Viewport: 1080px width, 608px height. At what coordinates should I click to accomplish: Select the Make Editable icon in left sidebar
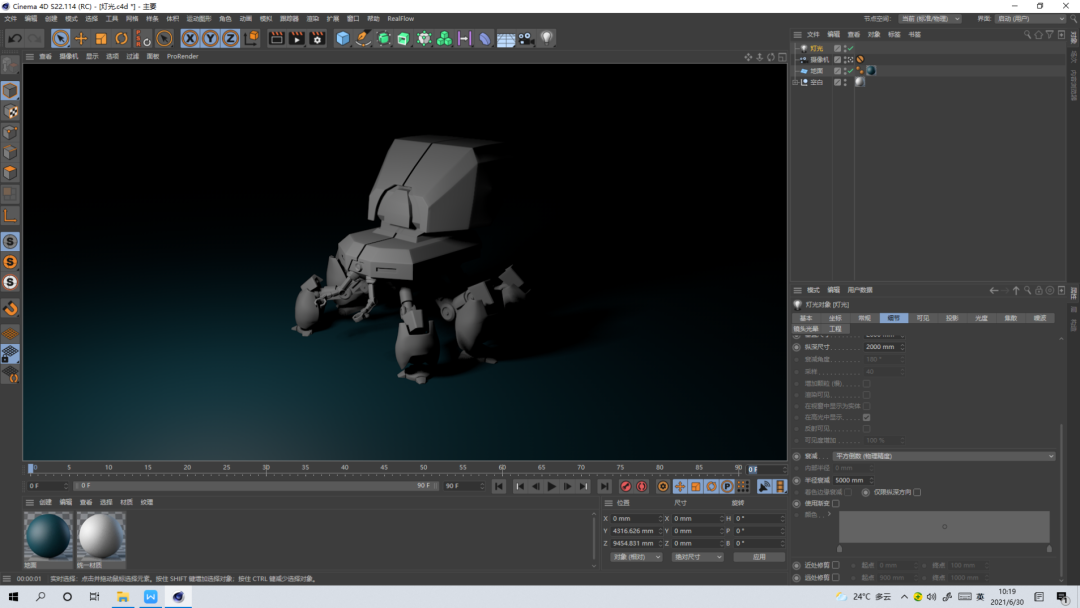tap(10, 64)
